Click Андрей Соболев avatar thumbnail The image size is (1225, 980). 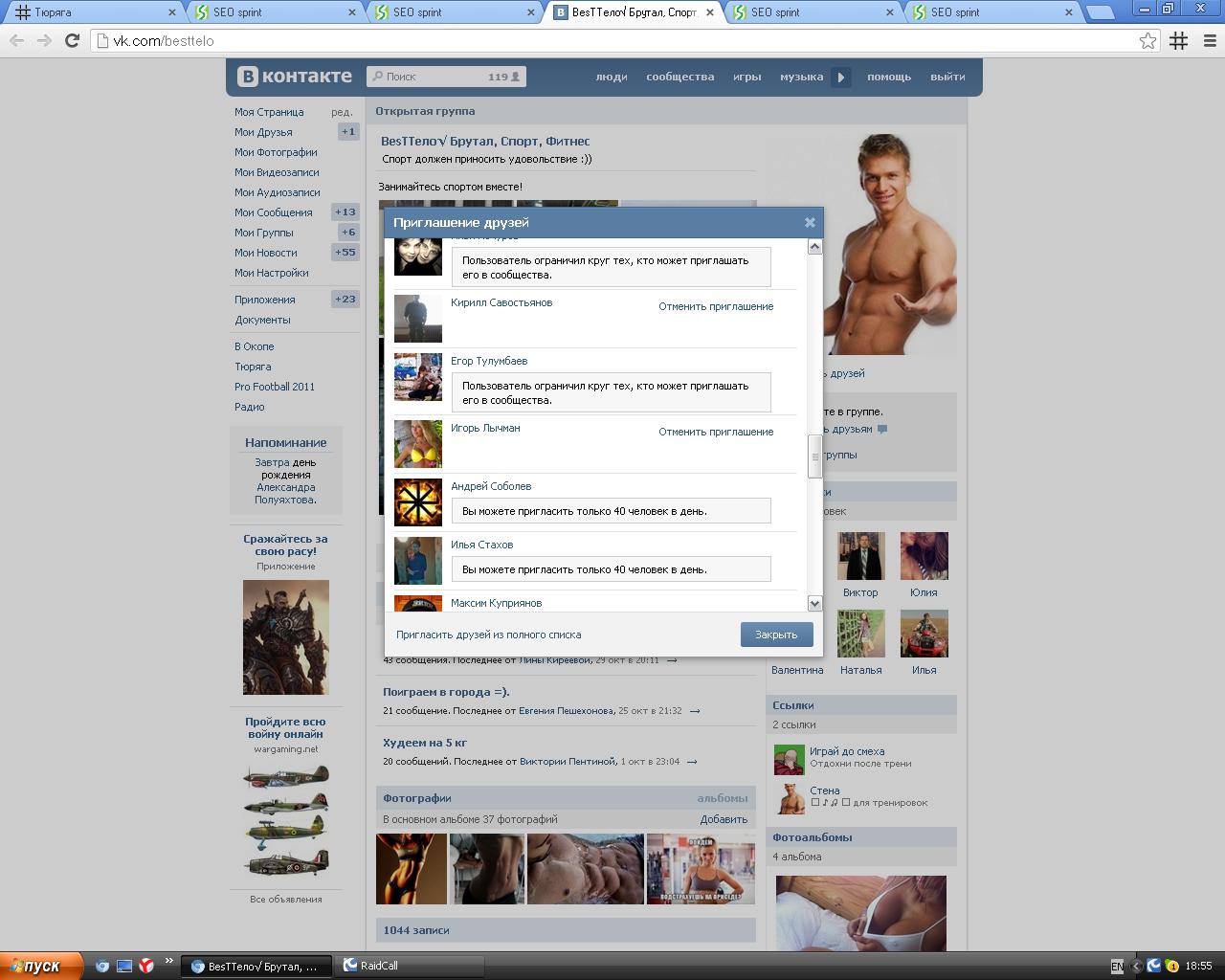(418, 501)
